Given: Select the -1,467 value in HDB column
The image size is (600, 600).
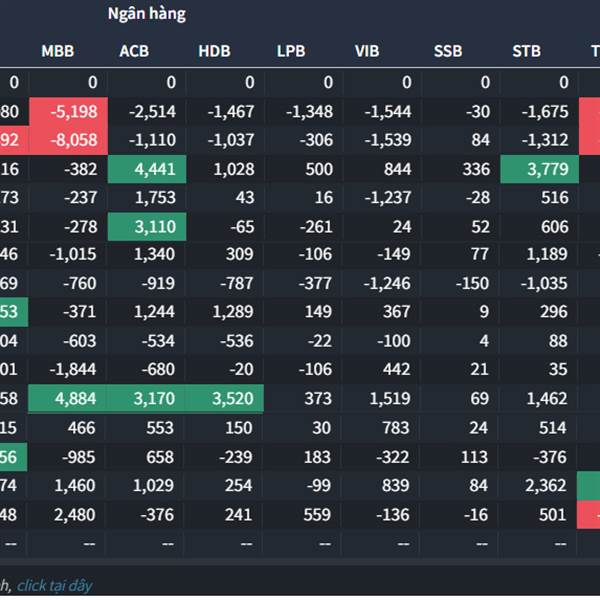Looking at the screenshot, I should tap(231, 112).
